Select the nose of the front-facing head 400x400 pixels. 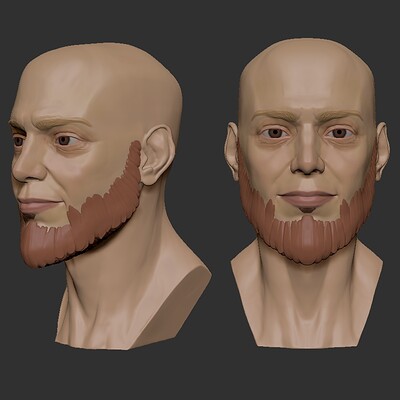pyautogui.click(x=307, y=157)
